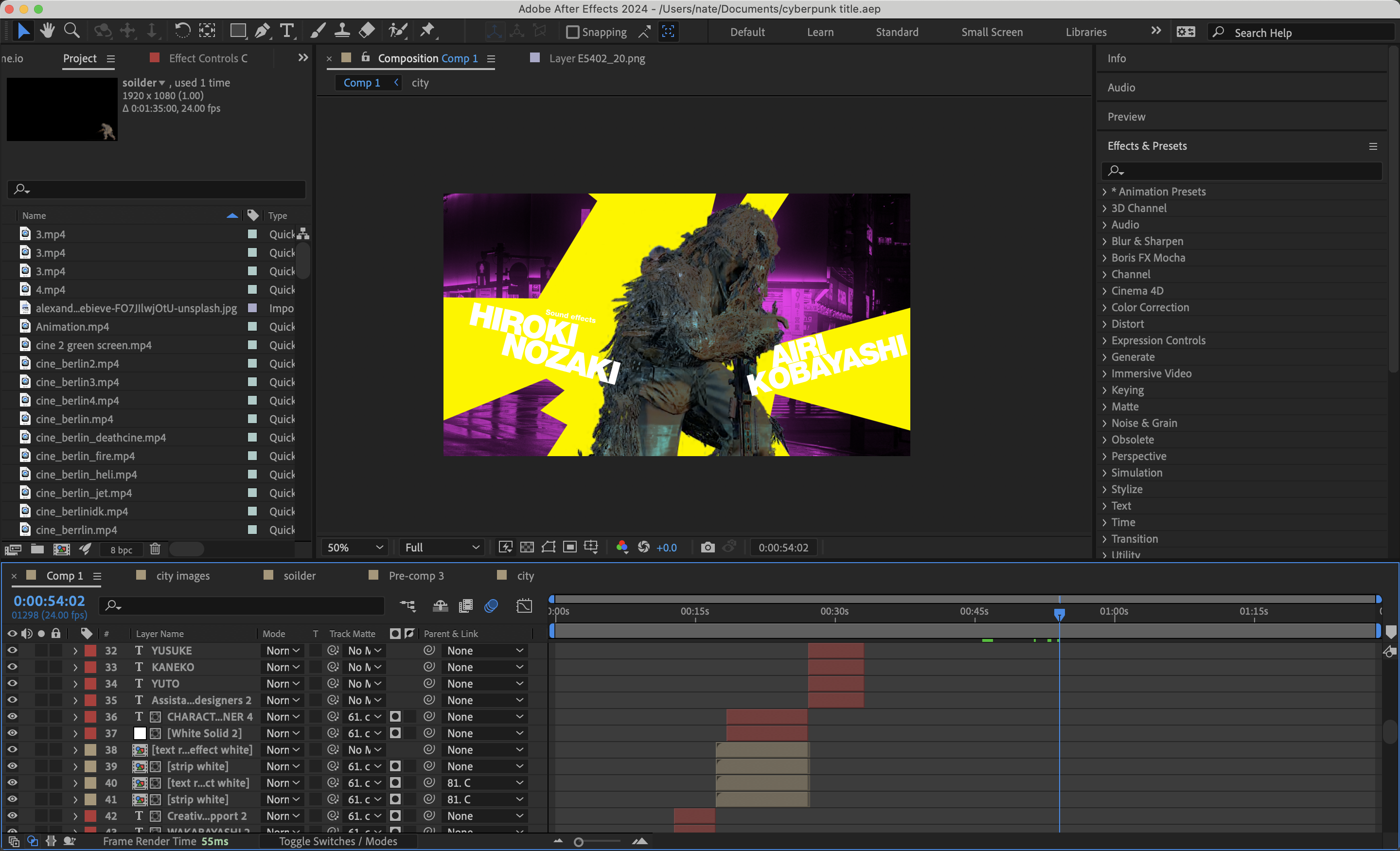Click Toggle Switches / Modes button
The image size is (1400, 851).
tap(338, 841)
